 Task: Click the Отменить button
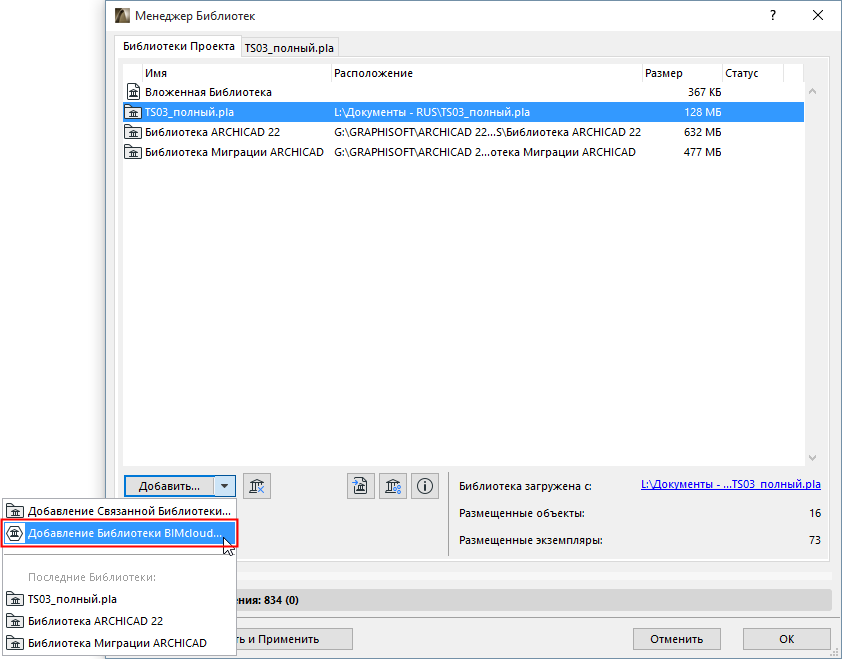[x=676, y=638]
